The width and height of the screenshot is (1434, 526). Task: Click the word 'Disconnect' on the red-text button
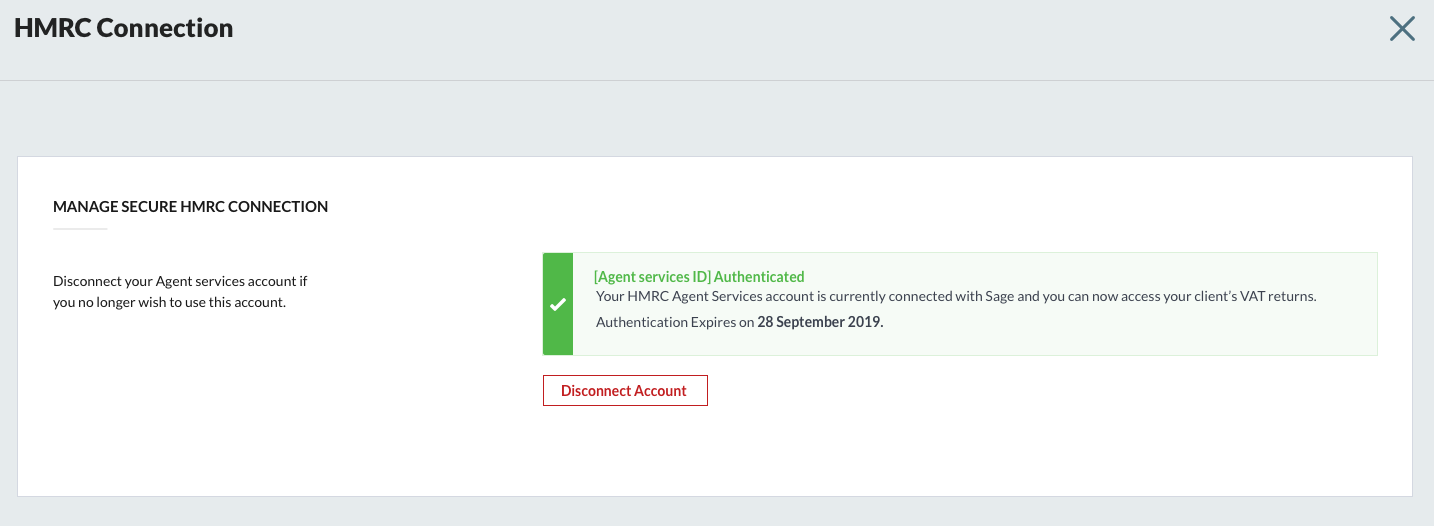(x=596, y=391)
